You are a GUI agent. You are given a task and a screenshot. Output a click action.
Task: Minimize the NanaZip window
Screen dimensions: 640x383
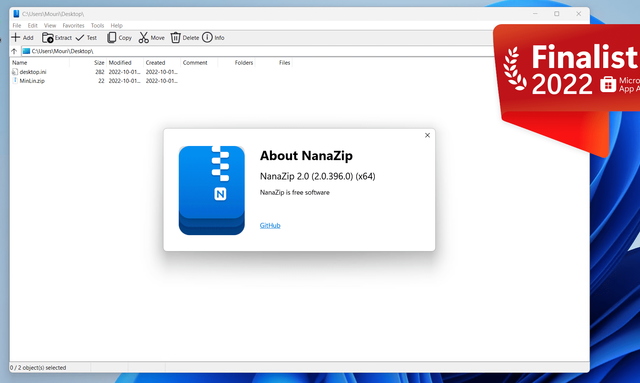(x=535, y=14)
